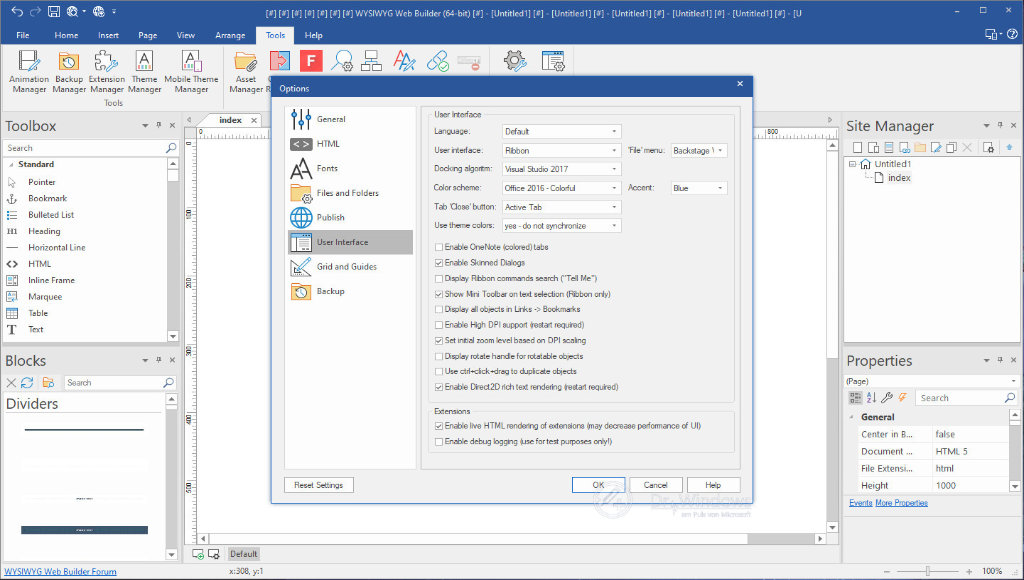Collapse the Untitled1 tree node

(x=852, y=164)
